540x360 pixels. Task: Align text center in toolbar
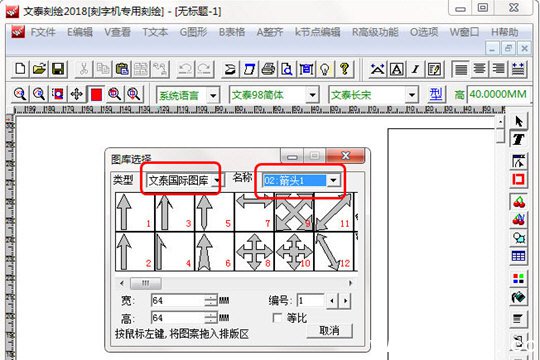(x=479, y=69)
